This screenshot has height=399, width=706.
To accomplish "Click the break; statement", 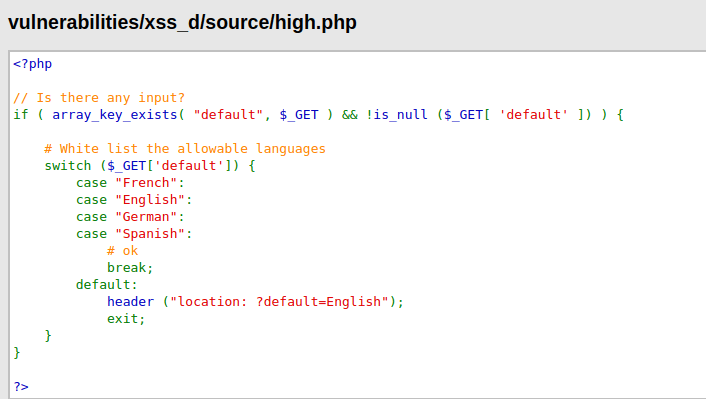I will pos(130,268).
